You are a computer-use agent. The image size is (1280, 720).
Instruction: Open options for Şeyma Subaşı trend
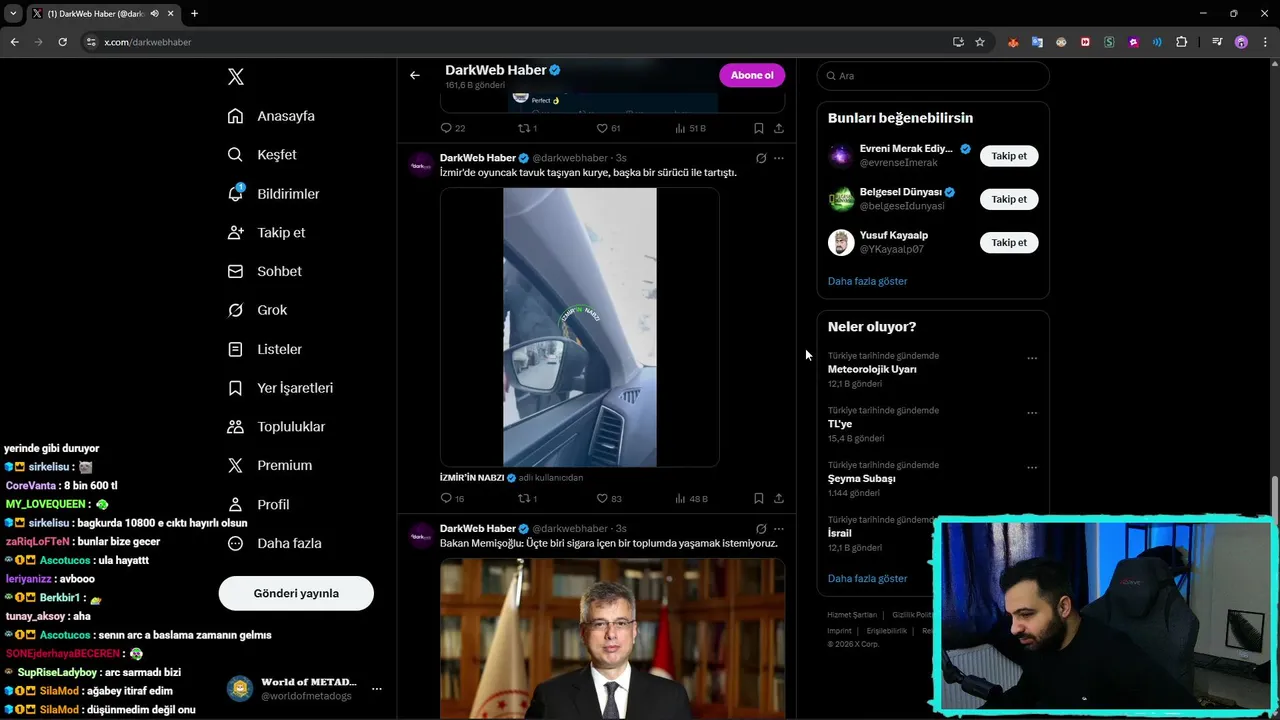pyautogui.click(x=1032, y=467)
